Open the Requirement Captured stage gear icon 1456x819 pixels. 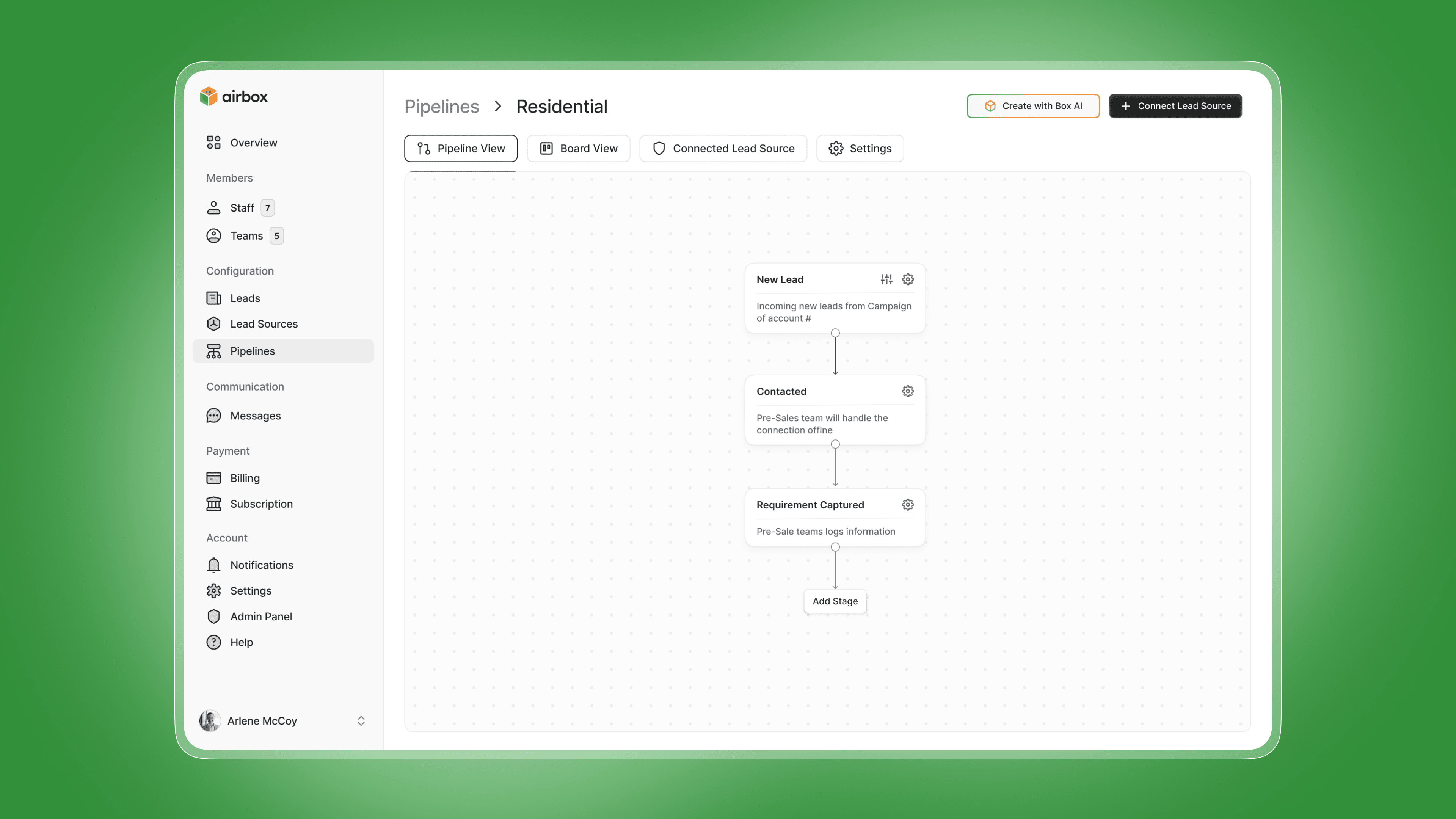click(x=908, y=505)
